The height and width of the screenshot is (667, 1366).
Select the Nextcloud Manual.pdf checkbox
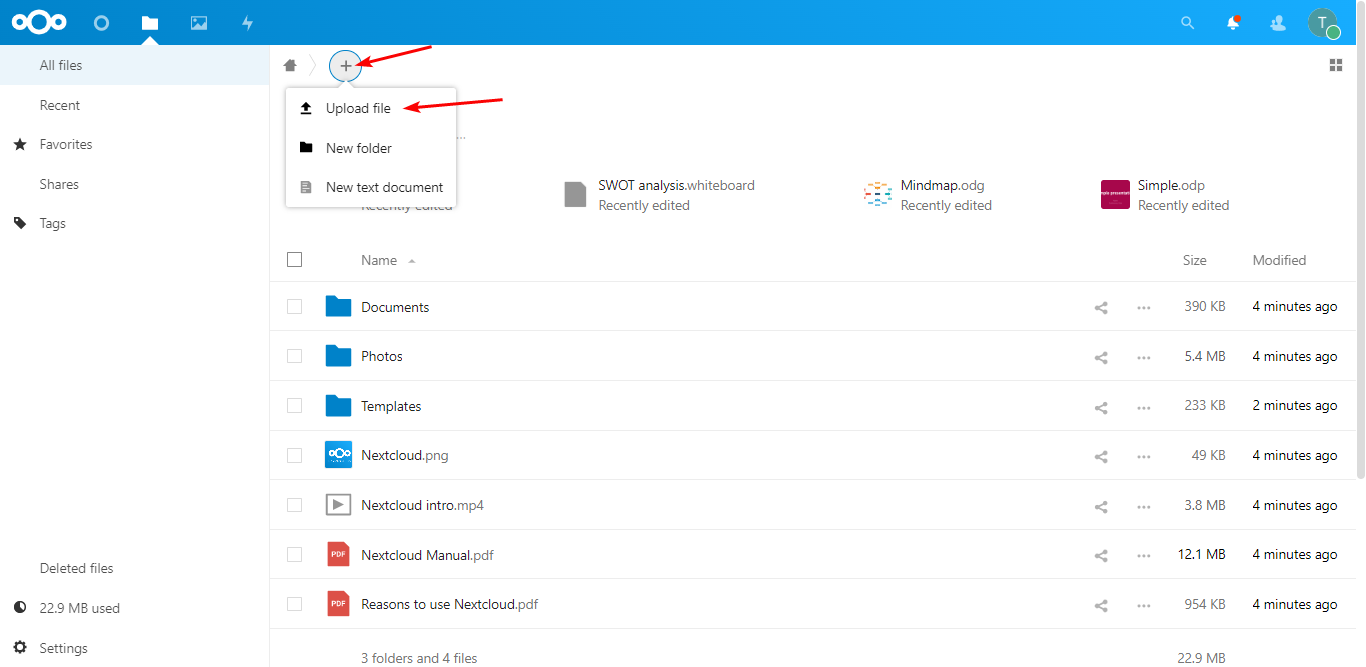click(294, 554)
